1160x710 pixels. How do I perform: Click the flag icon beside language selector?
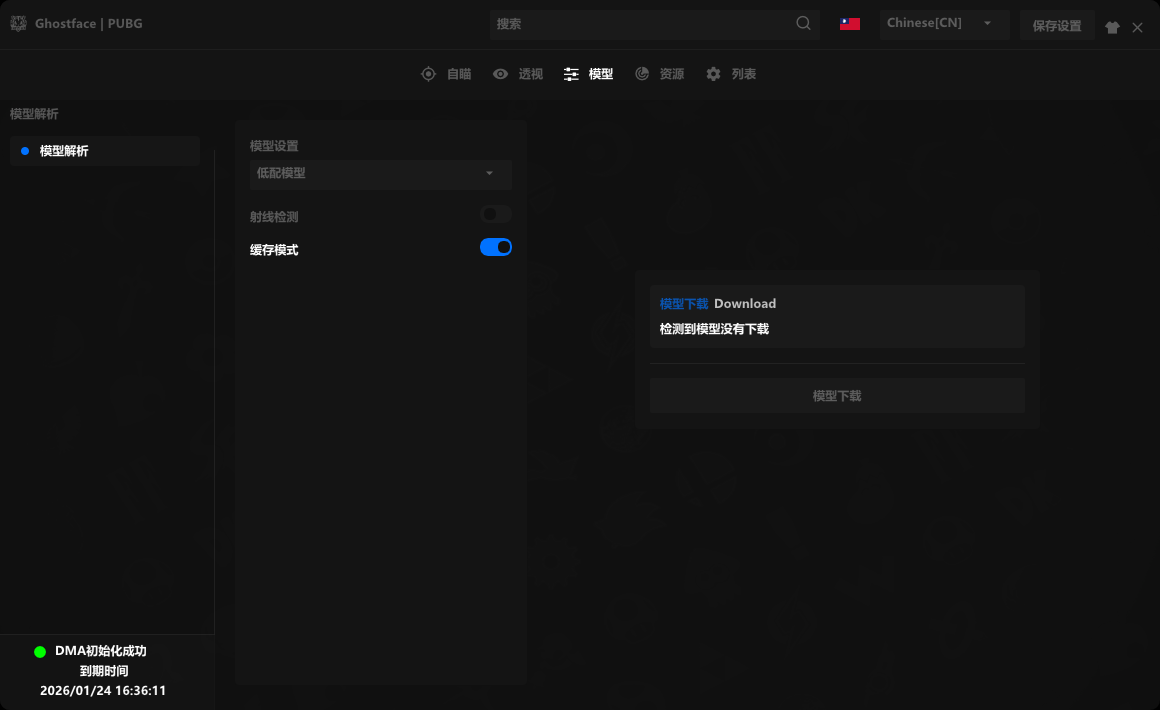850,24
